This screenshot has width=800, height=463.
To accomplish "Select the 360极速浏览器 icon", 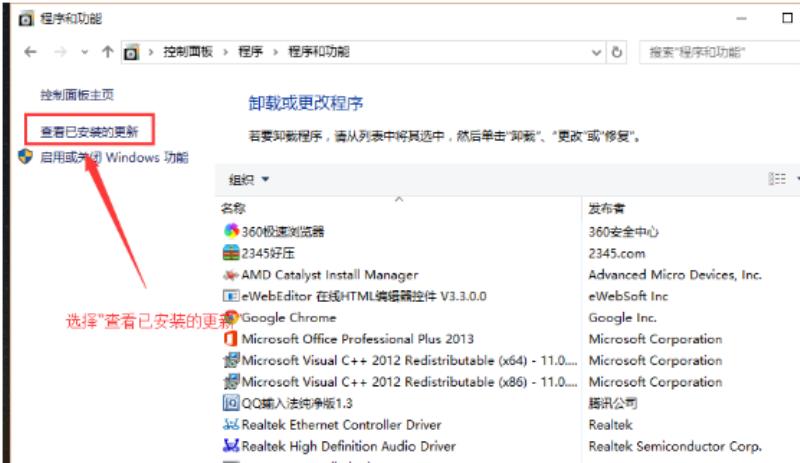I will coord(231,231).
